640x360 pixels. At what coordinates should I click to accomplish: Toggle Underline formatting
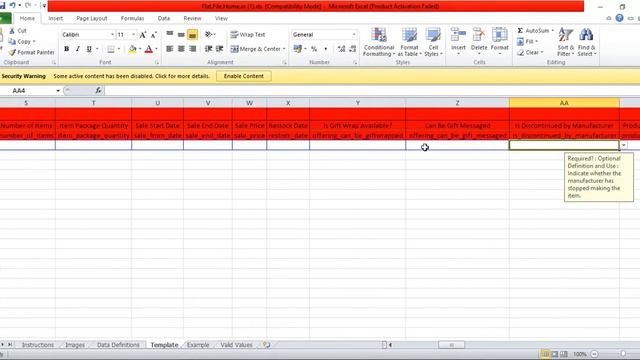[89, 49]
